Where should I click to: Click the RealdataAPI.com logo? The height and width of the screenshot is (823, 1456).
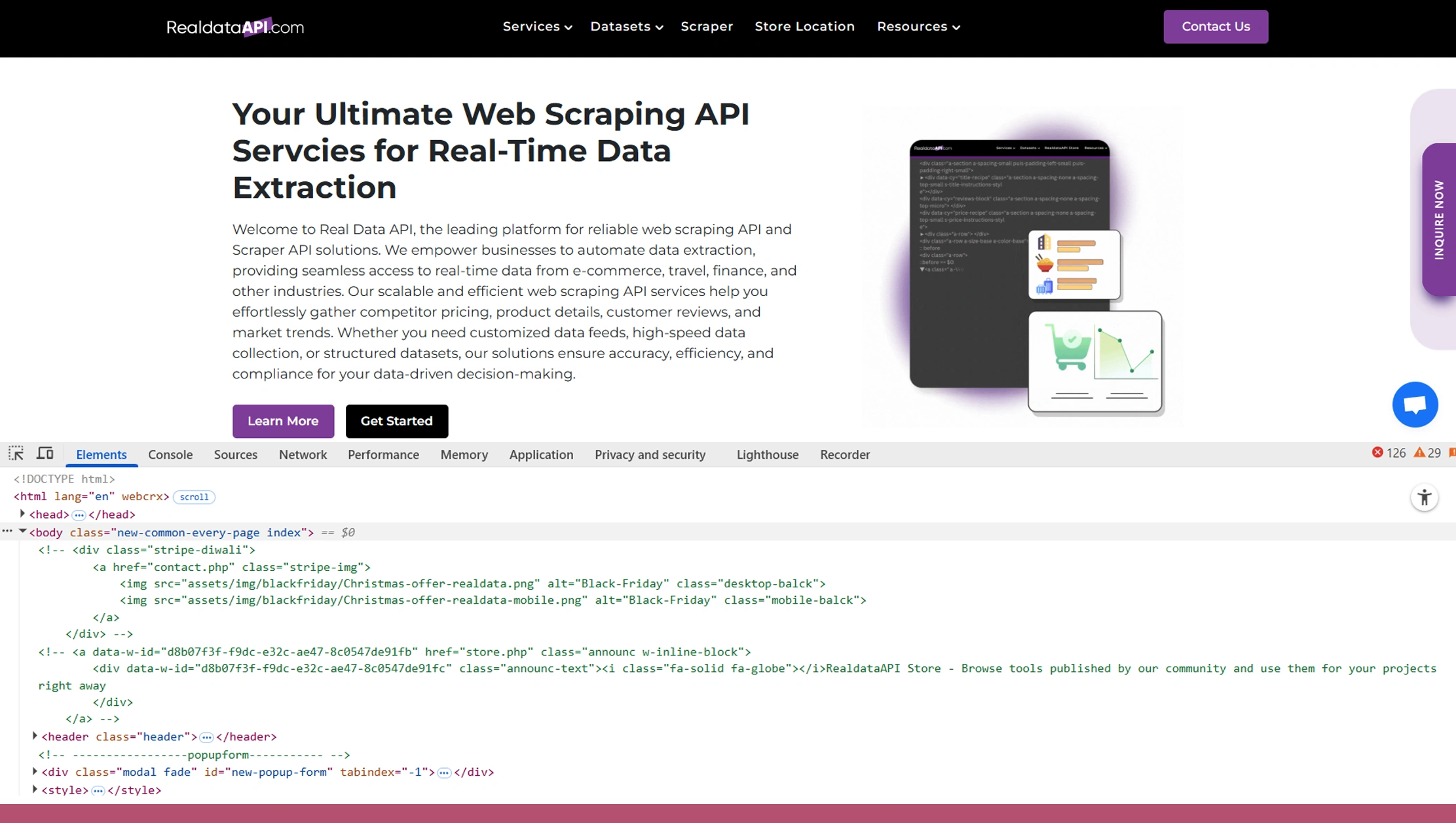point(234,27)
